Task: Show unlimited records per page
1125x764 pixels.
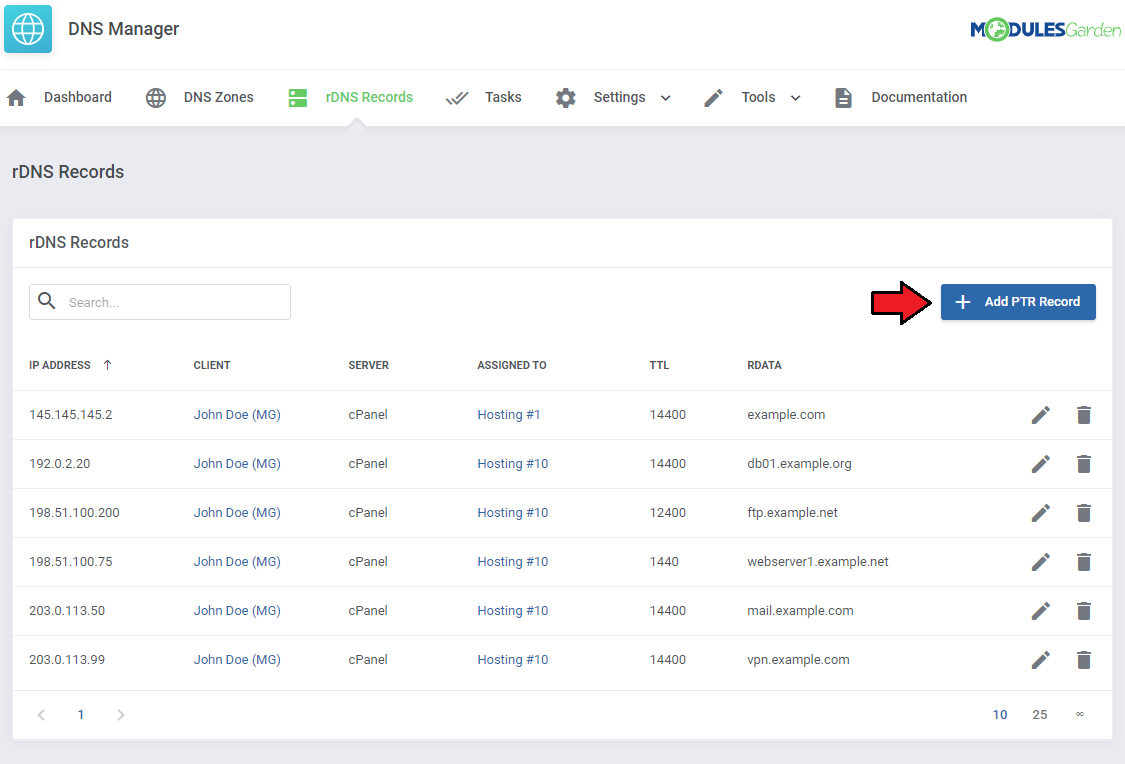Action: (1080, 715)
